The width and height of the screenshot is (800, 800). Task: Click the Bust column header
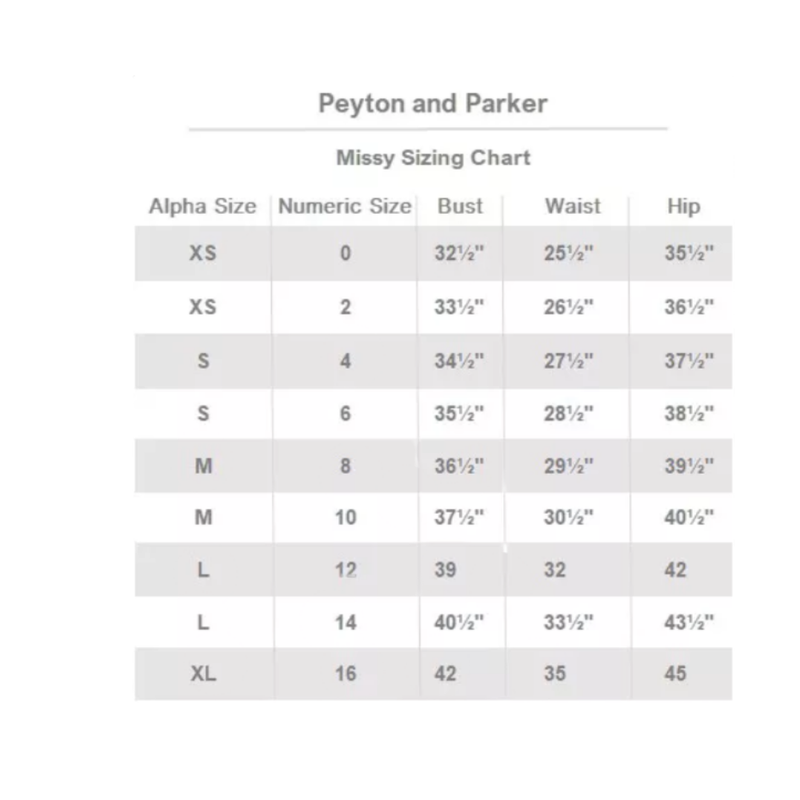pos(460,207)
